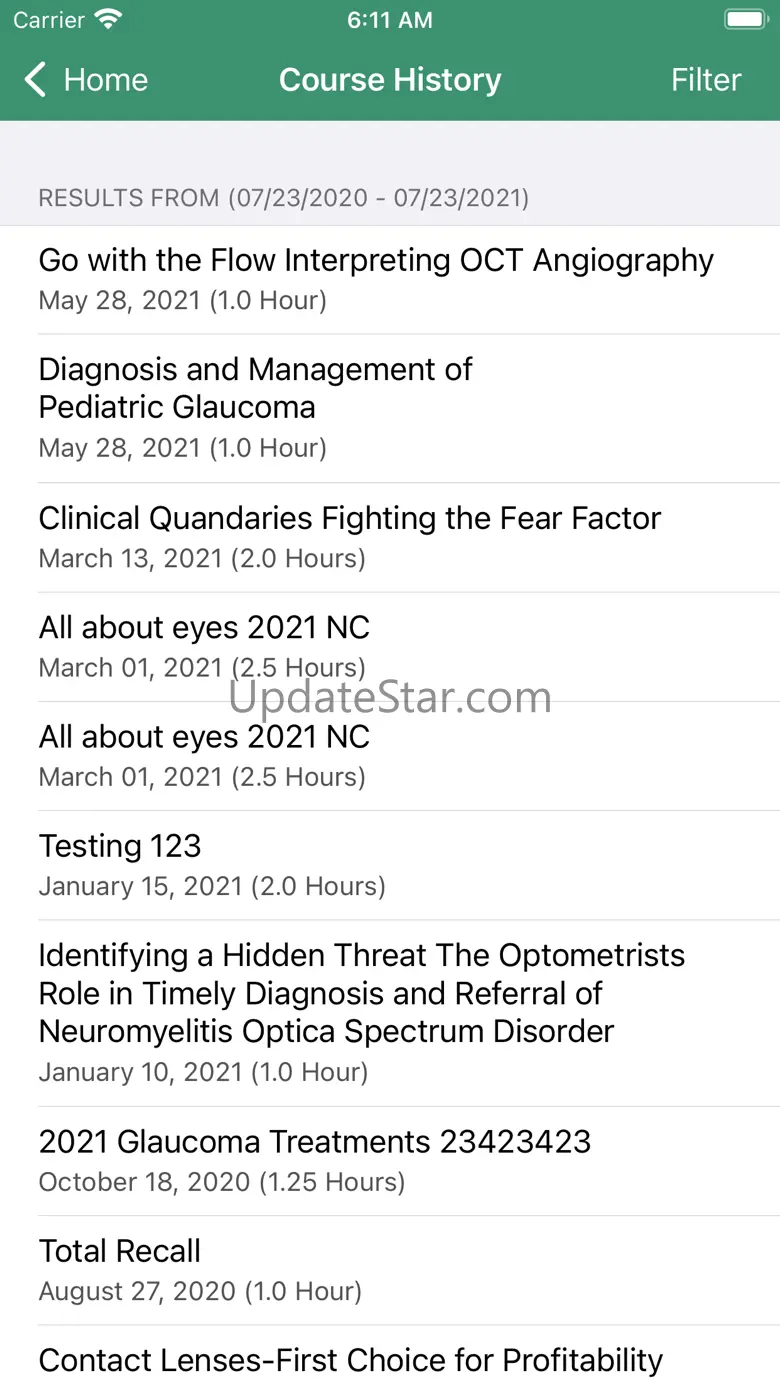
Task: Select Contact Lenses-First Choice for Profitability
Action: pos(390,1357)
